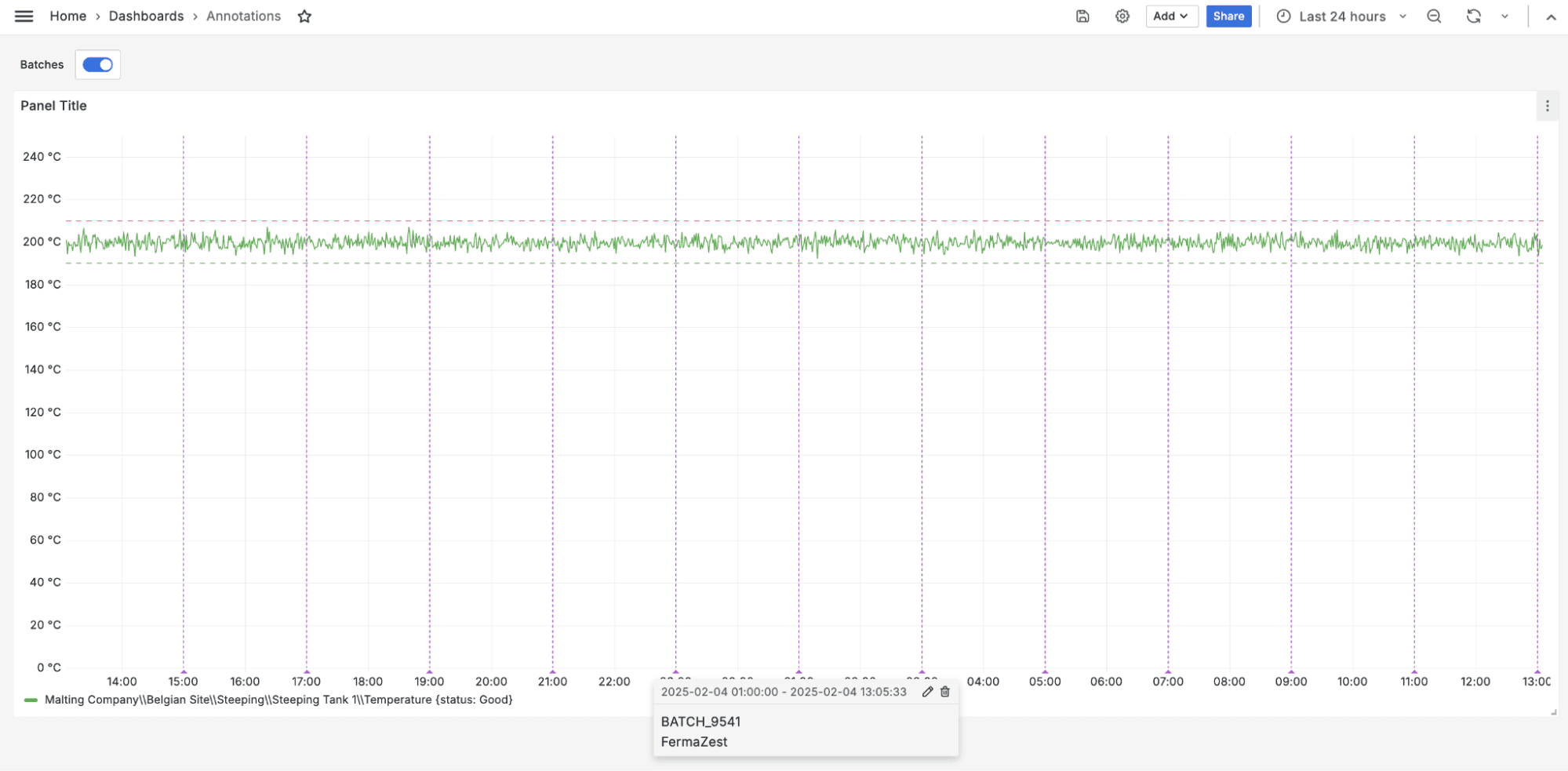
Task: Open dashboard settings gear
Action: [1122, 16]
